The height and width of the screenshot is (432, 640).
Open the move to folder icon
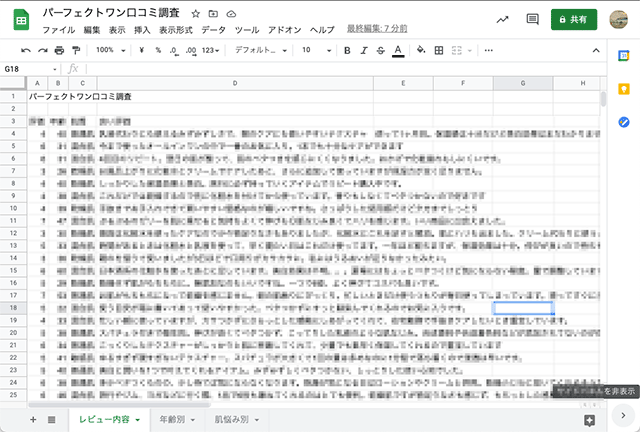click(x=213, y=14)
